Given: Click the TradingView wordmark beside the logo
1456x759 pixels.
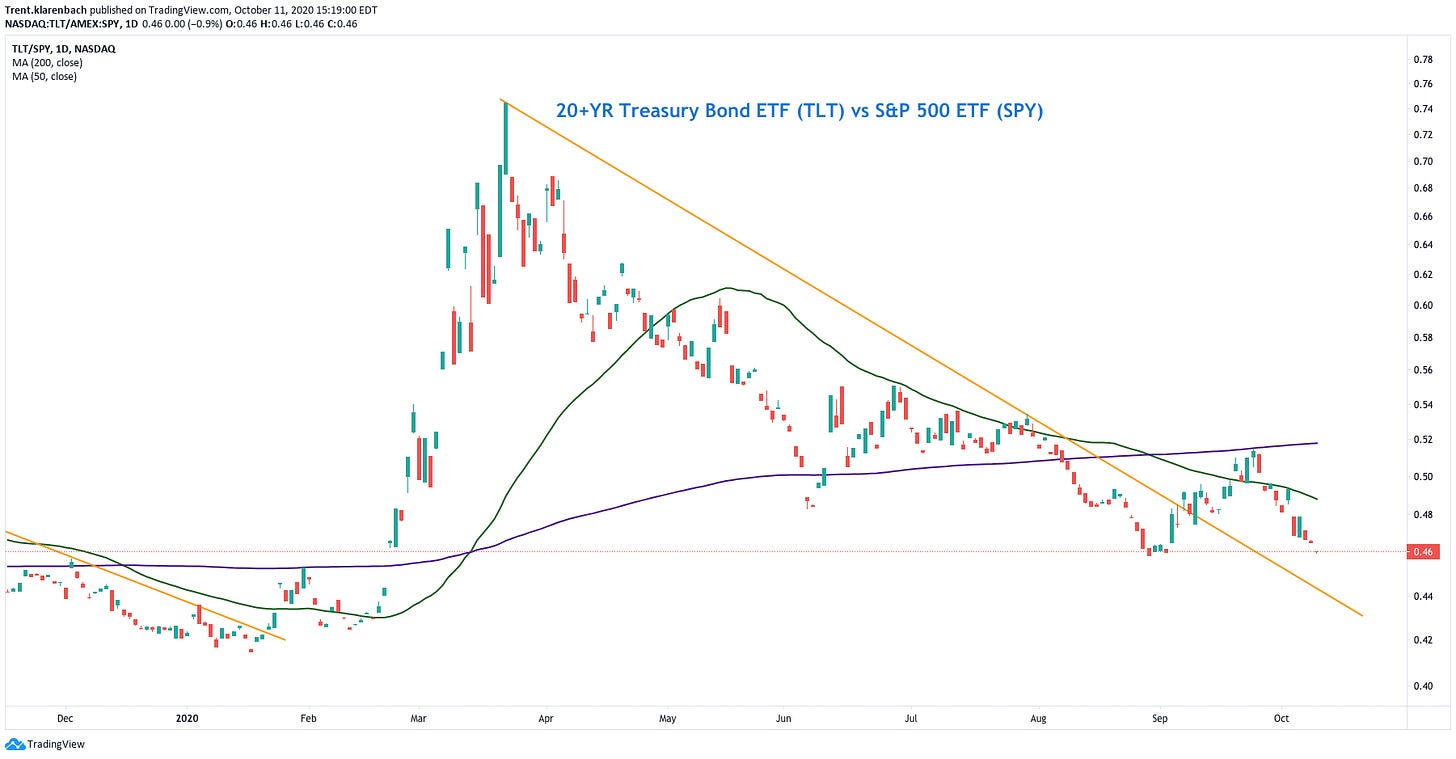Looking at the screenshot, I should tap(55, 744).
